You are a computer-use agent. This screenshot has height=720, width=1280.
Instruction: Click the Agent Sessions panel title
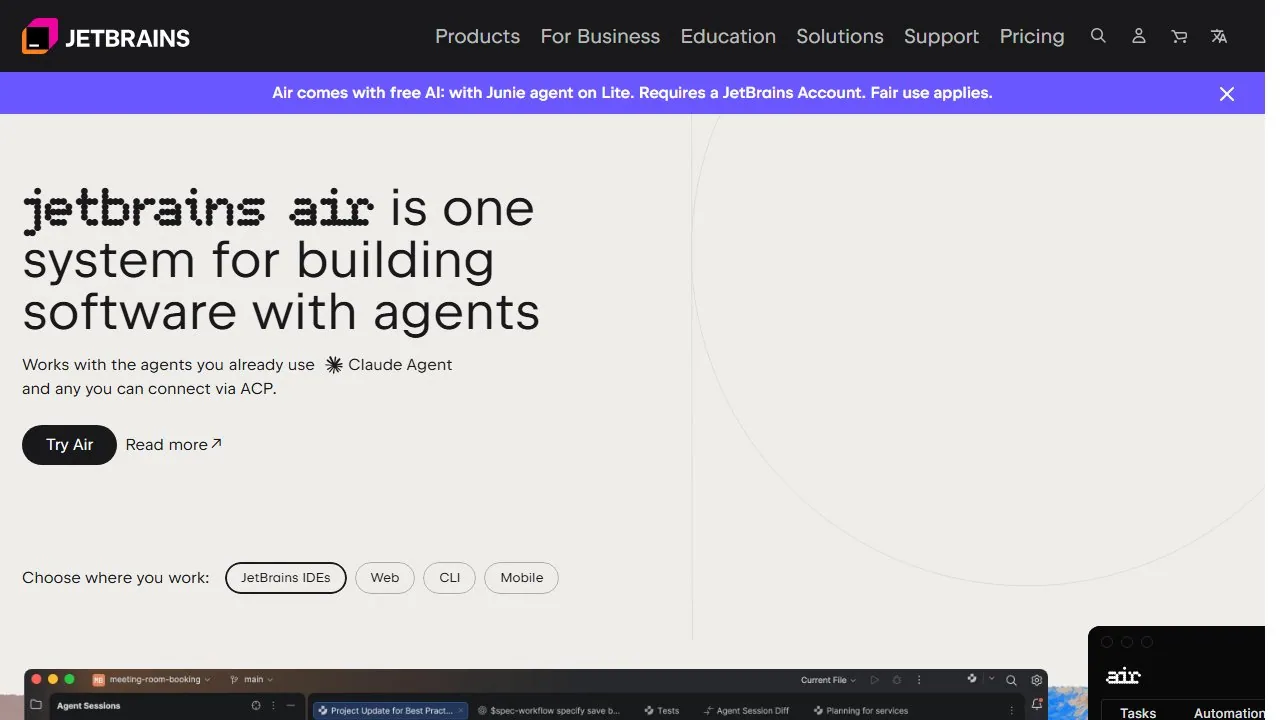point(88,706)
